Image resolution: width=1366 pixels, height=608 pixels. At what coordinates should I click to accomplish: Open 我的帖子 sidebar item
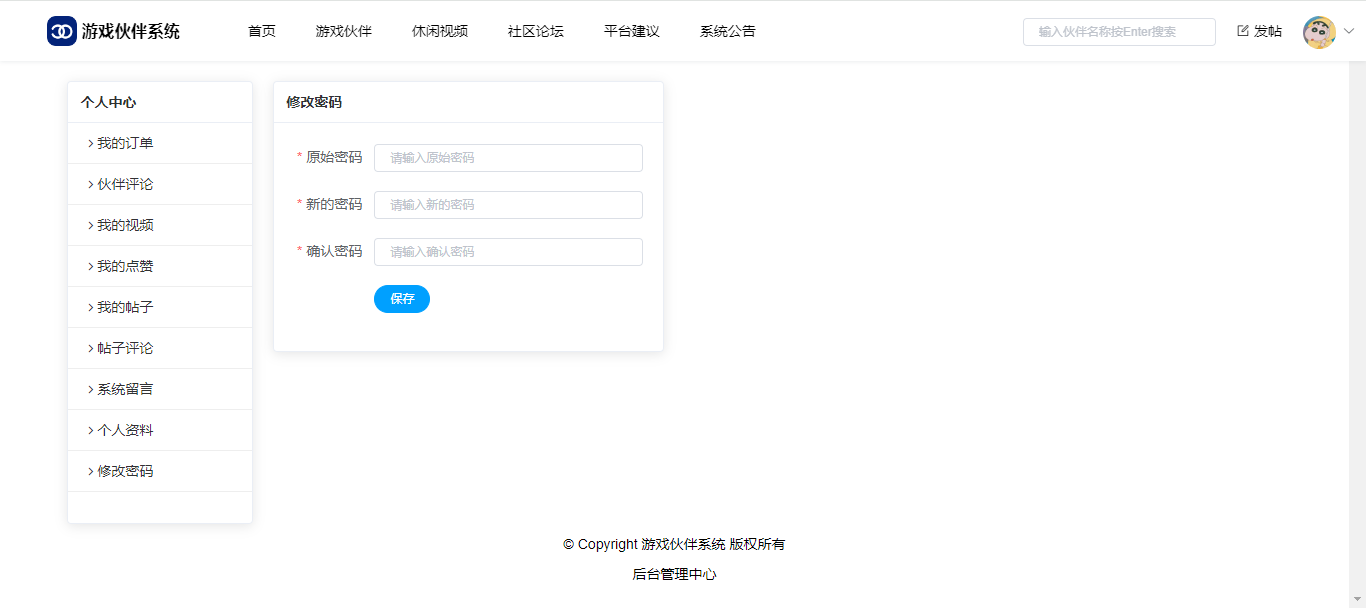pos(160,307)
